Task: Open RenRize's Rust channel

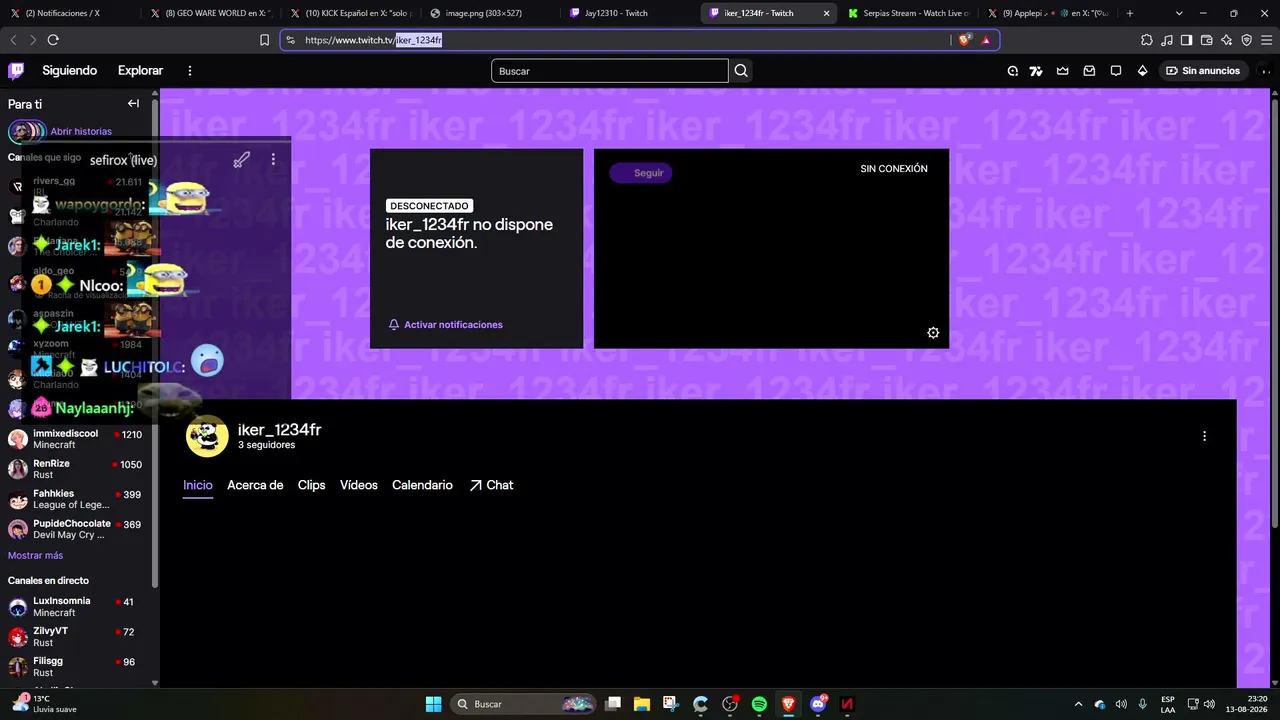Action: coord(78,469)
